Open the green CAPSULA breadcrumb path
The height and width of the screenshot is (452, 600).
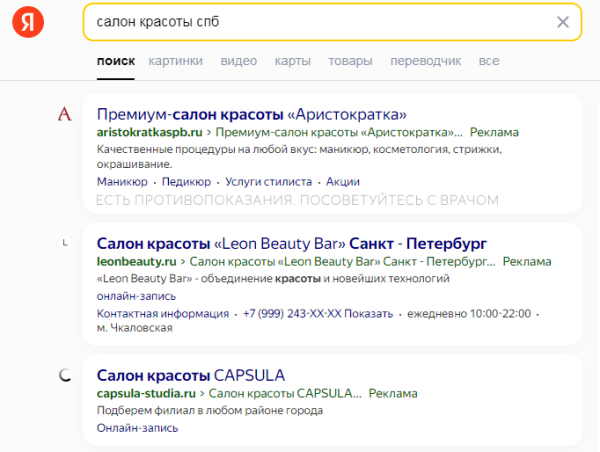285,393
